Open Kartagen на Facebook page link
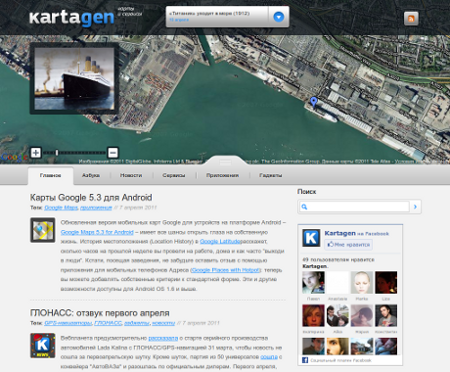 click(x=356, y=233)
